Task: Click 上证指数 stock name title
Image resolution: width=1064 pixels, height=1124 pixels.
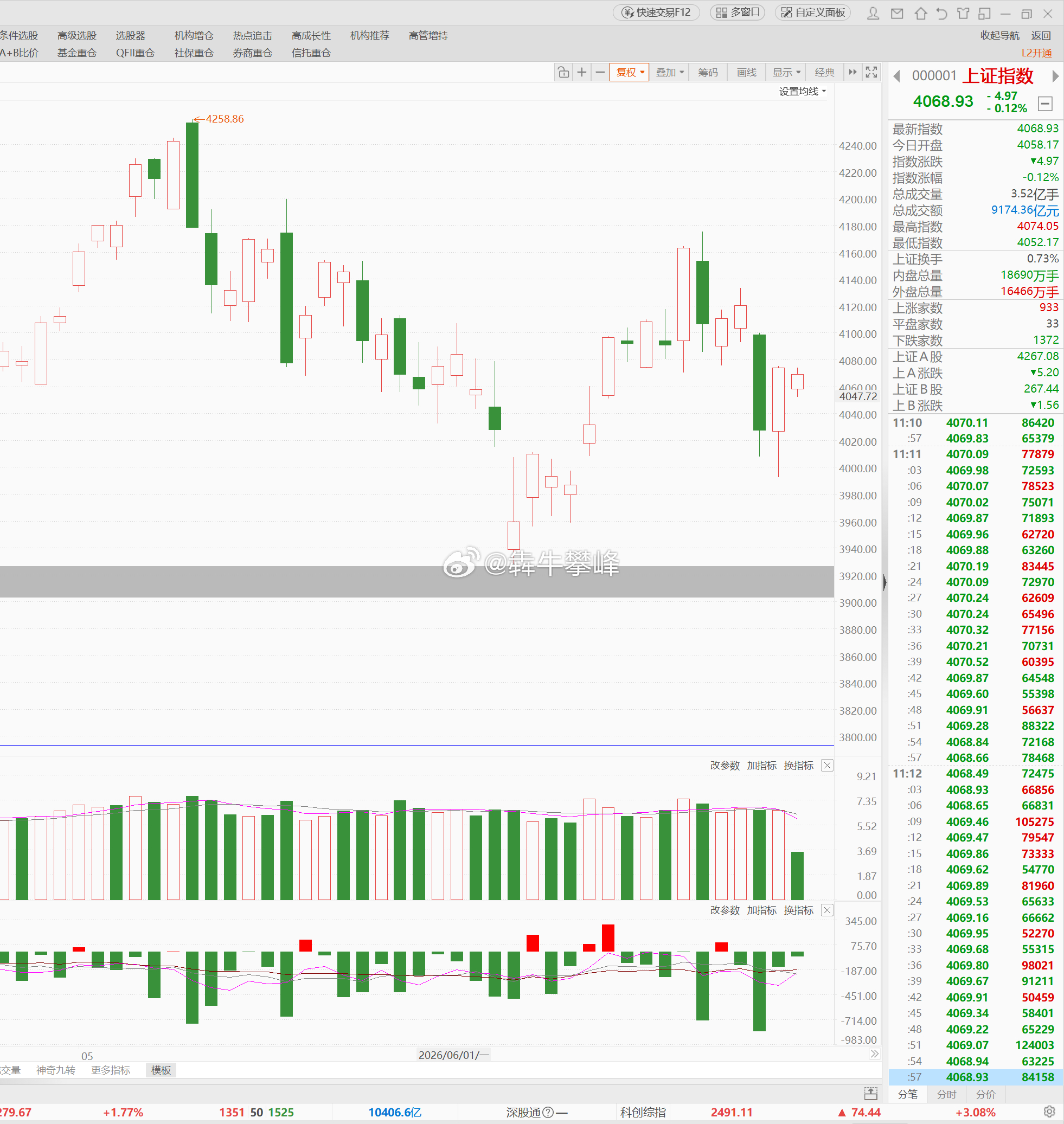Action: coord(998,76)
